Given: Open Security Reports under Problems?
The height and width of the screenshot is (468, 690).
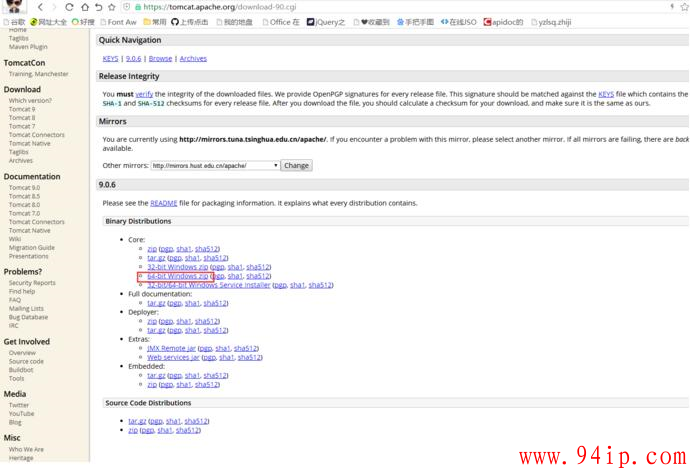Looking at the screenshot, I should coord(32,283).
